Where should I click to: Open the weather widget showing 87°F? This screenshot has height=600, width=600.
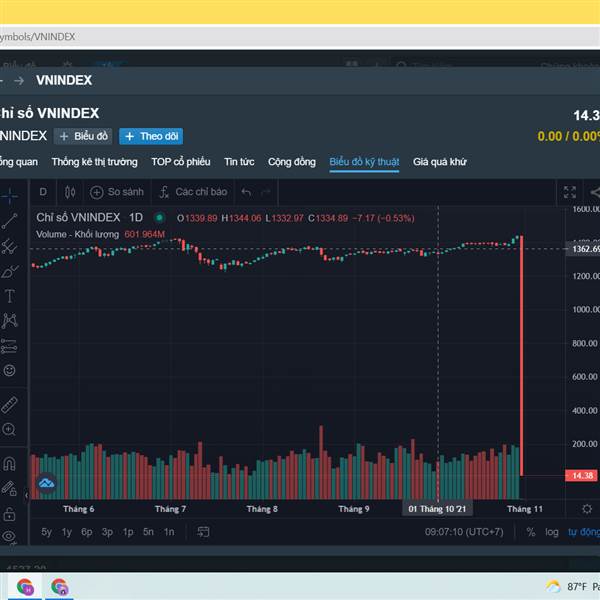pos(573,586)
